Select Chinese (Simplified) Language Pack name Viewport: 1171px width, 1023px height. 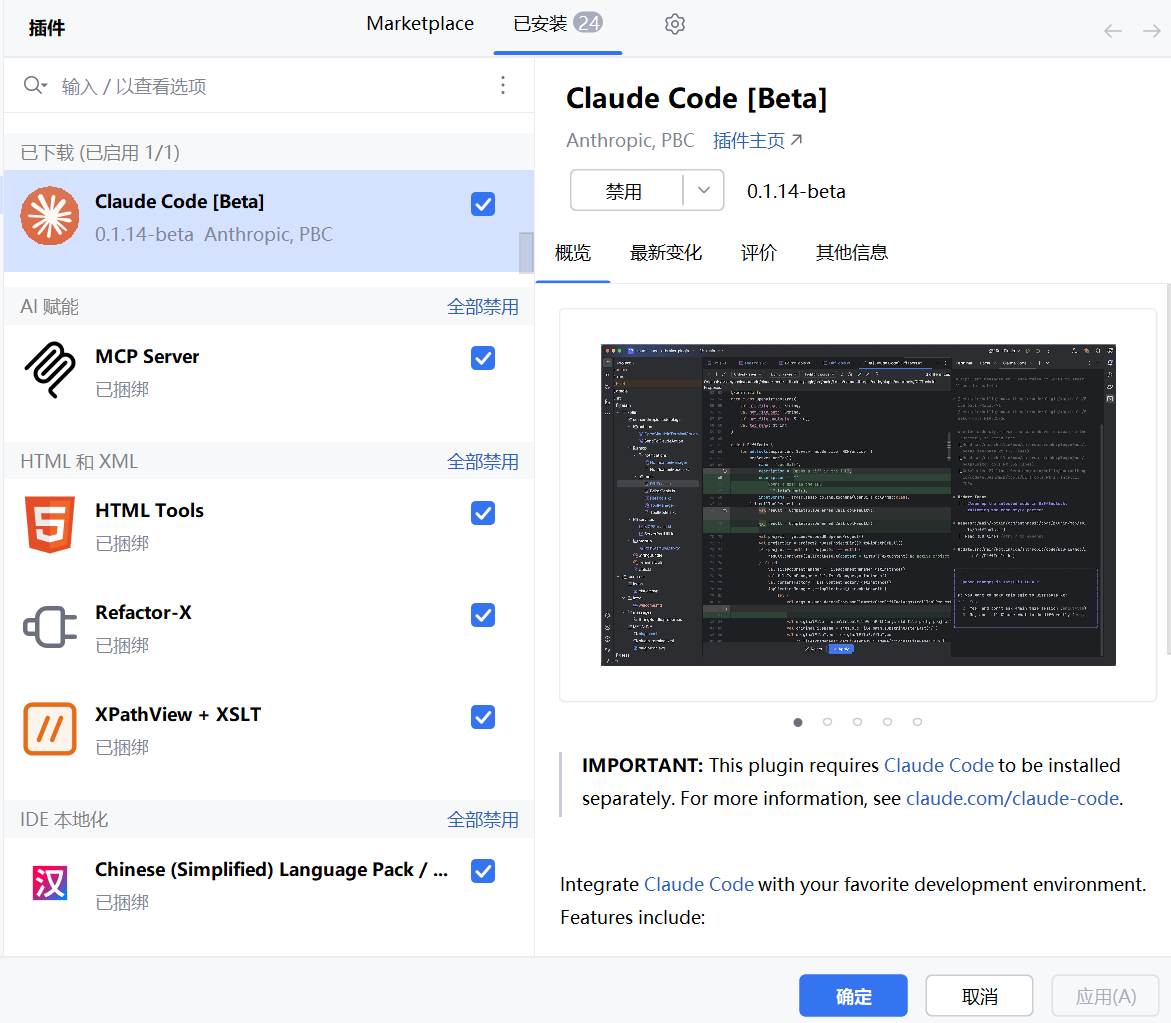point(271,870)
